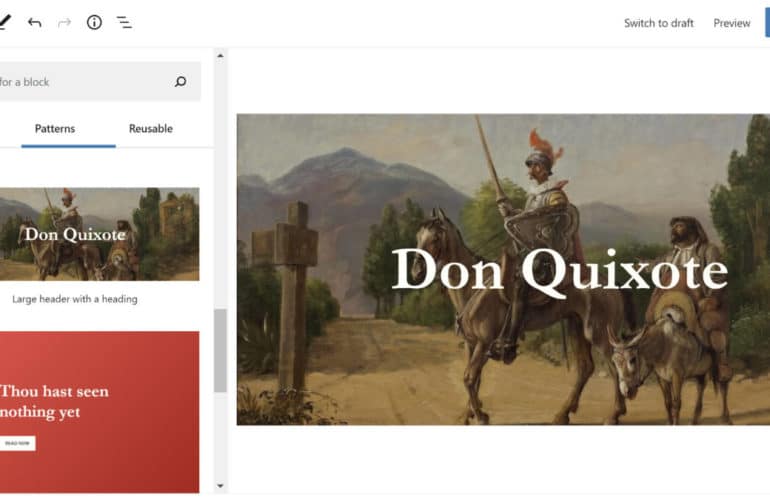The image size is (770, 500).
Task: Insert the Don Quixote header pattern
Action: (x=100, y=234)
